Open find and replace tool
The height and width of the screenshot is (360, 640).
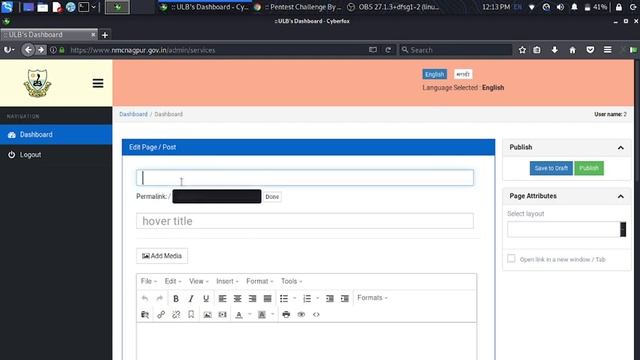pyautogui.click(x=145, y=314)
